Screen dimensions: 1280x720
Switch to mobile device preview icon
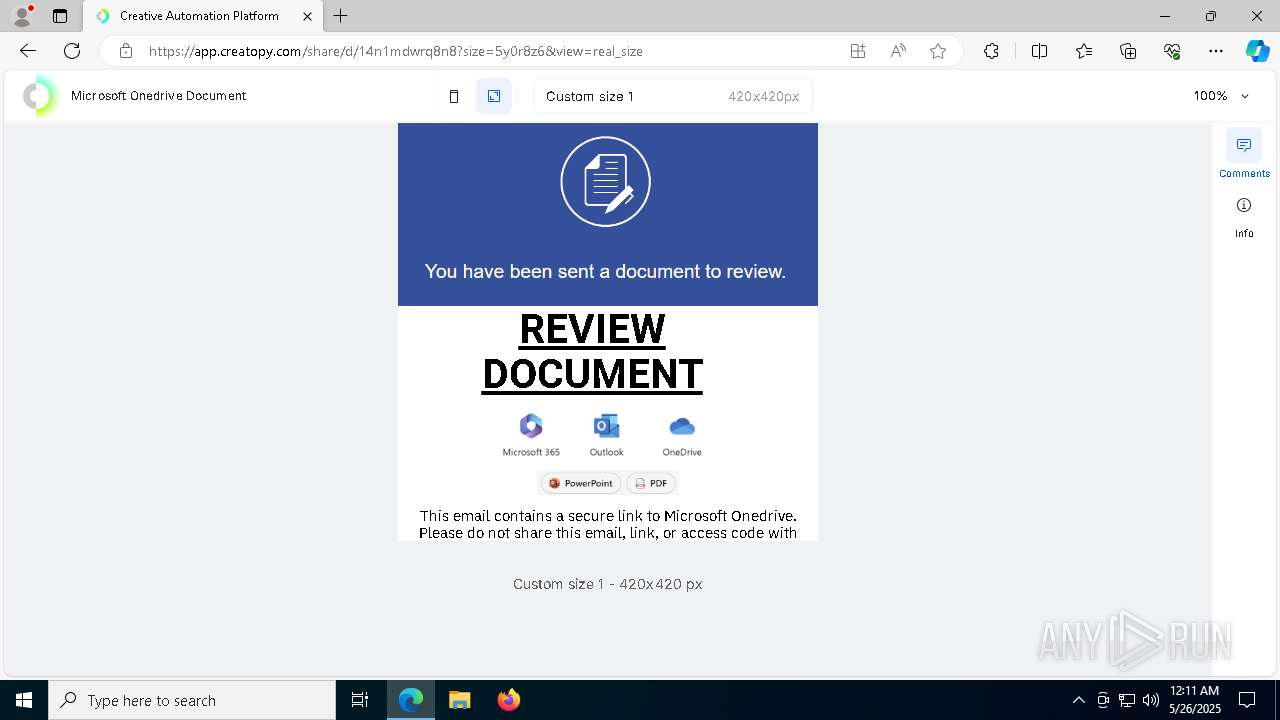pyautogui.click(x=454, y=96)
